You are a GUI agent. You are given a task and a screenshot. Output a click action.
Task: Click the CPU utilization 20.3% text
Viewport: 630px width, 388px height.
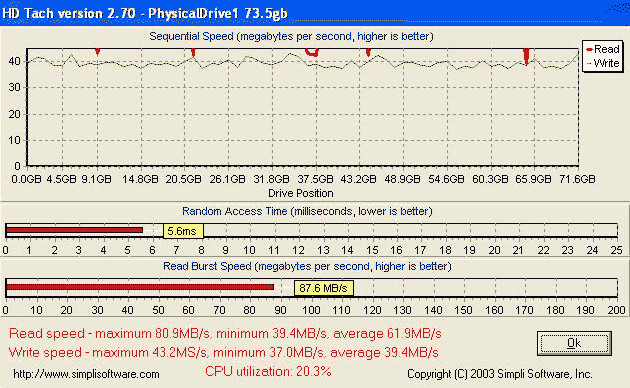point(268,372)
